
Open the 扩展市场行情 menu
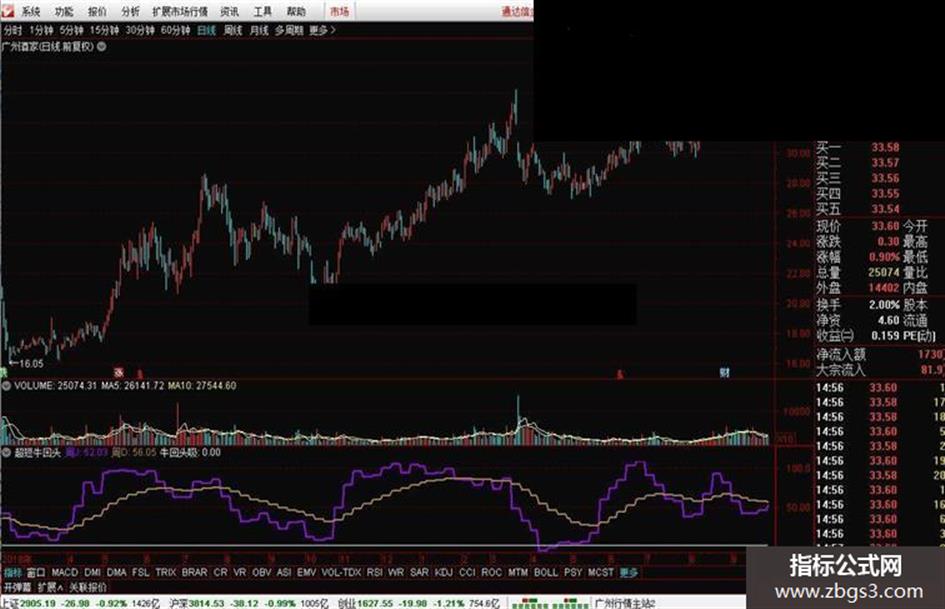click(x=180, y=11)
